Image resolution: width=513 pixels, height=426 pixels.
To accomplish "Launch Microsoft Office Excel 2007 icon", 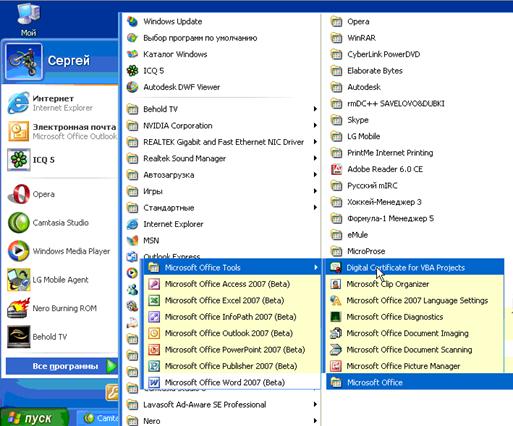I will tap(154, 300).
